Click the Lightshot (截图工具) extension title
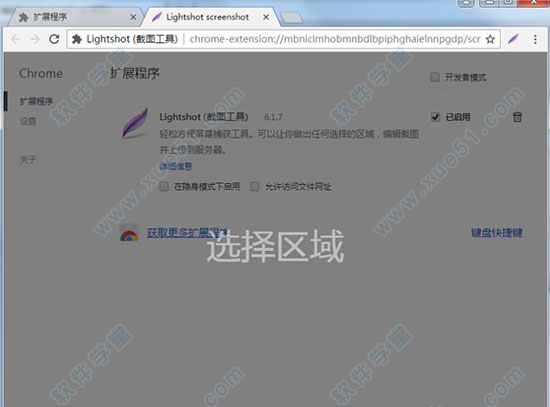Image resolution: width=550 pixels, height=407 pixels. coord(204,117)
